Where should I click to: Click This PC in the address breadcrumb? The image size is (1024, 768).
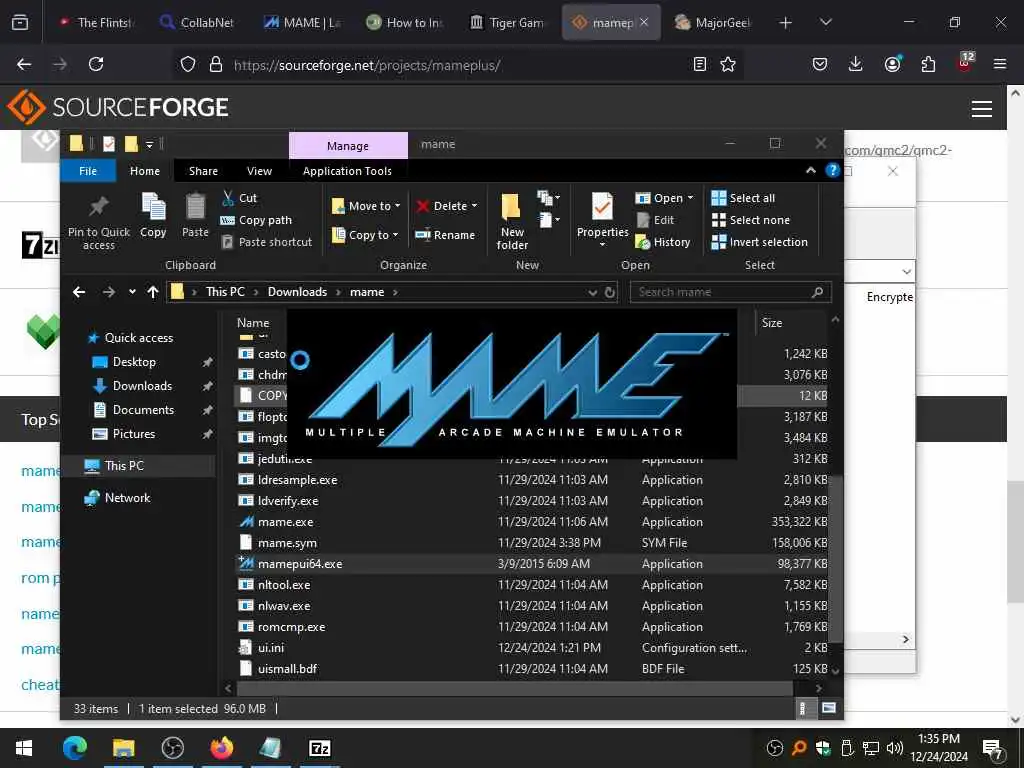coord(225,292)
